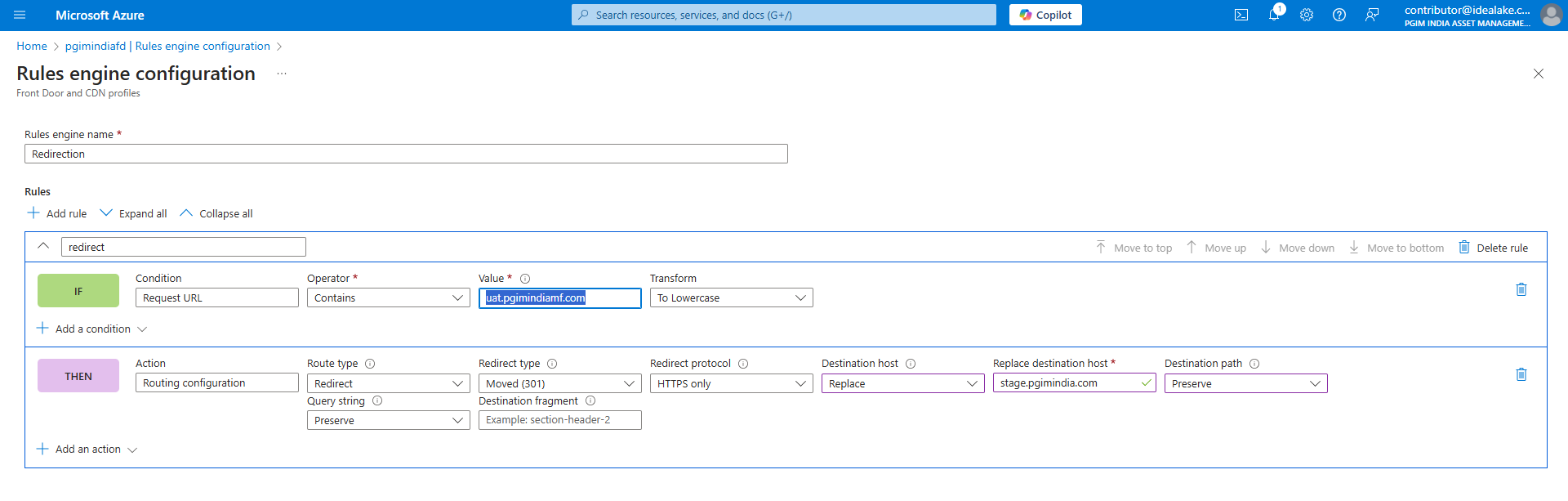Open the Query string Preserve dropdown
The height and width of the screenshot is (501, 1568).
pyautogui.click(x=389, y=420)
